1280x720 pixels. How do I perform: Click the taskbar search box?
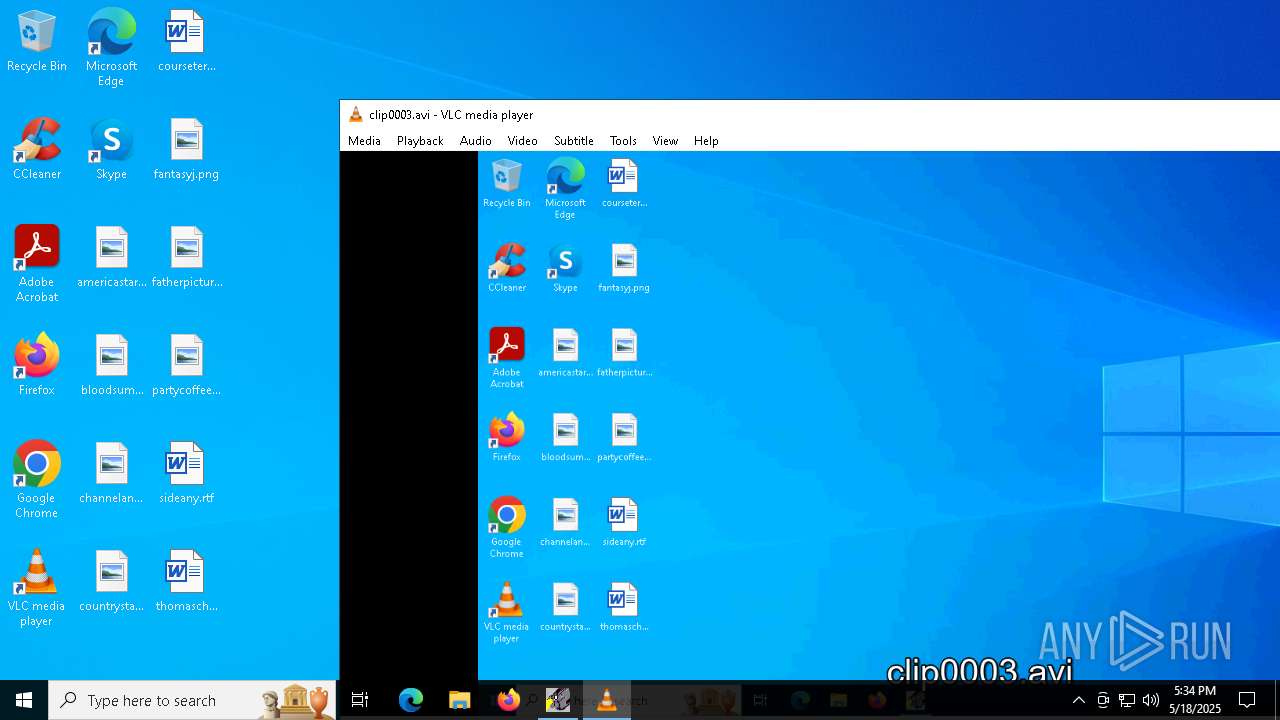click(192, 700)
